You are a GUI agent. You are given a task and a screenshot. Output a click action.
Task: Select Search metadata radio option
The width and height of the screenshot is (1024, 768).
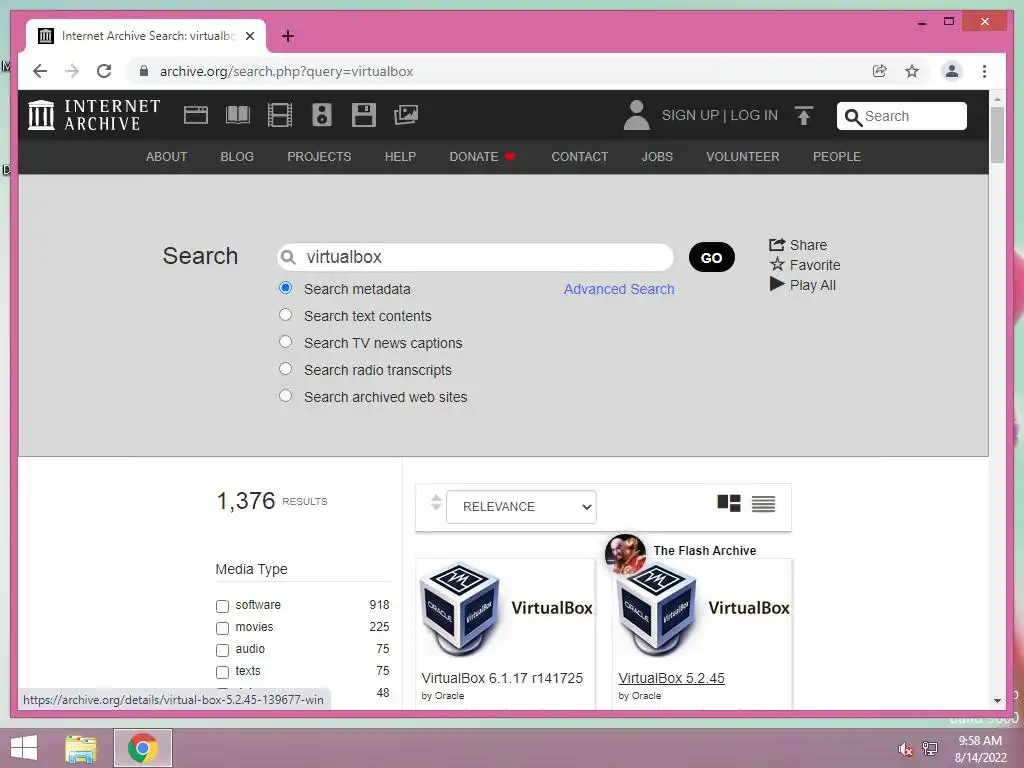pyautogui.click(x=285, y=288)
